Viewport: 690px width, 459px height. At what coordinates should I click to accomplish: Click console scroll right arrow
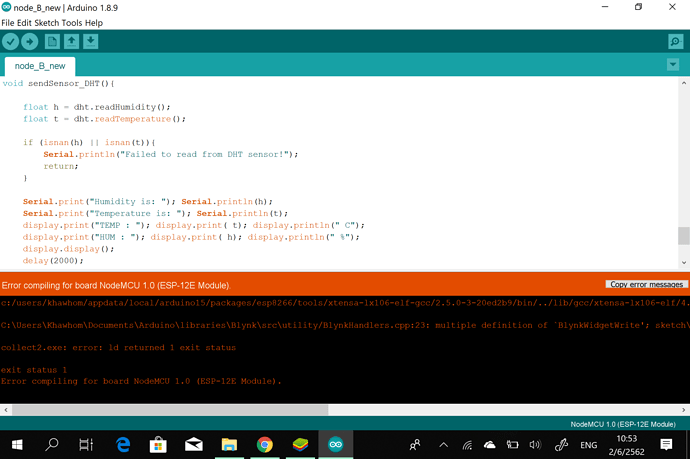tap(683, 410)
